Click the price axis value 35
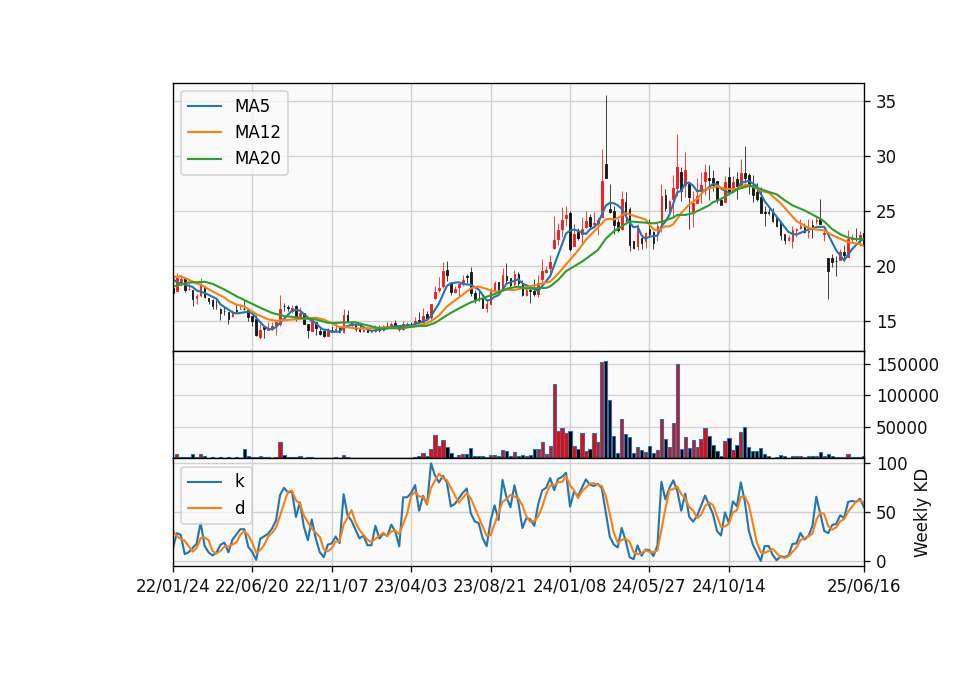Screen dimensions: 960x690 (885, 102)
